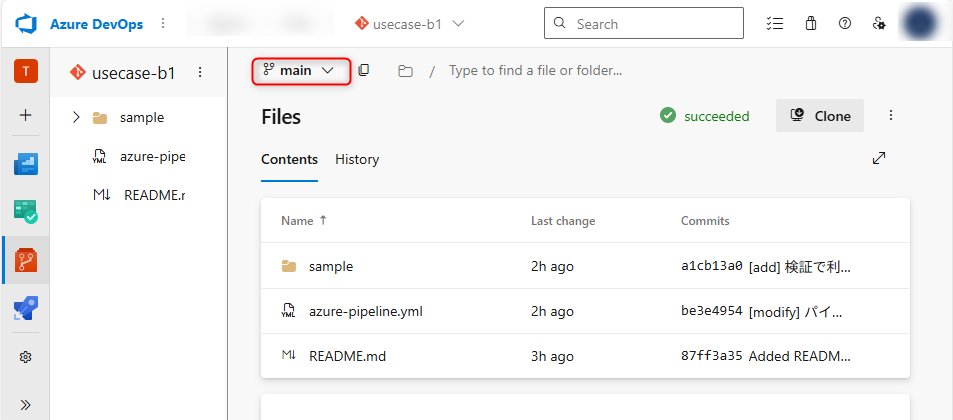Open the main branch selector dropdown

coord(301,71)
